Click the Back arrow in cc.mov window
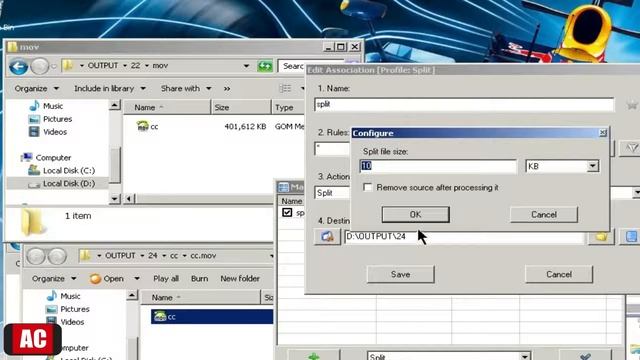The width and height of the screenshot is (640, 360). point(36,256)
